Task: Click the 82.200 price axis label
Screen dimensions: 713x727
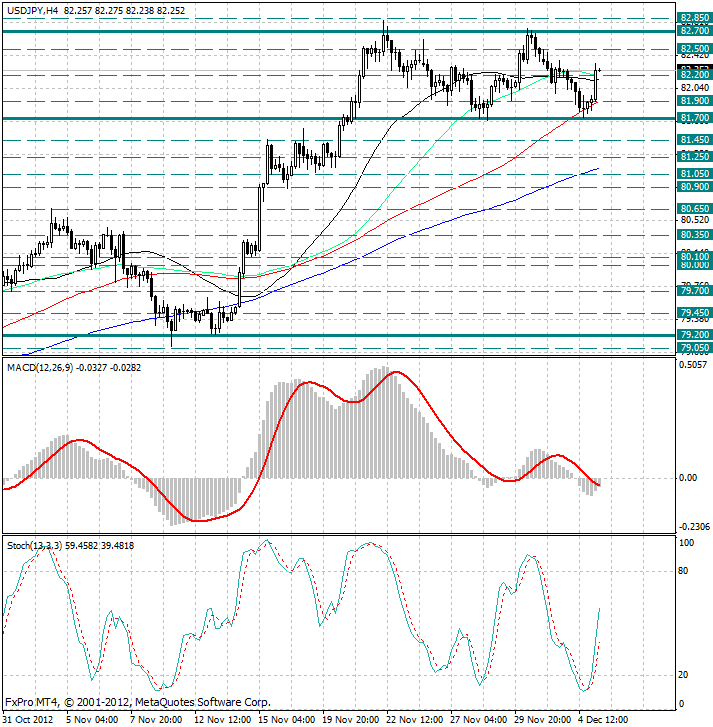Action: pyautogui.click(x=694, y=75)
